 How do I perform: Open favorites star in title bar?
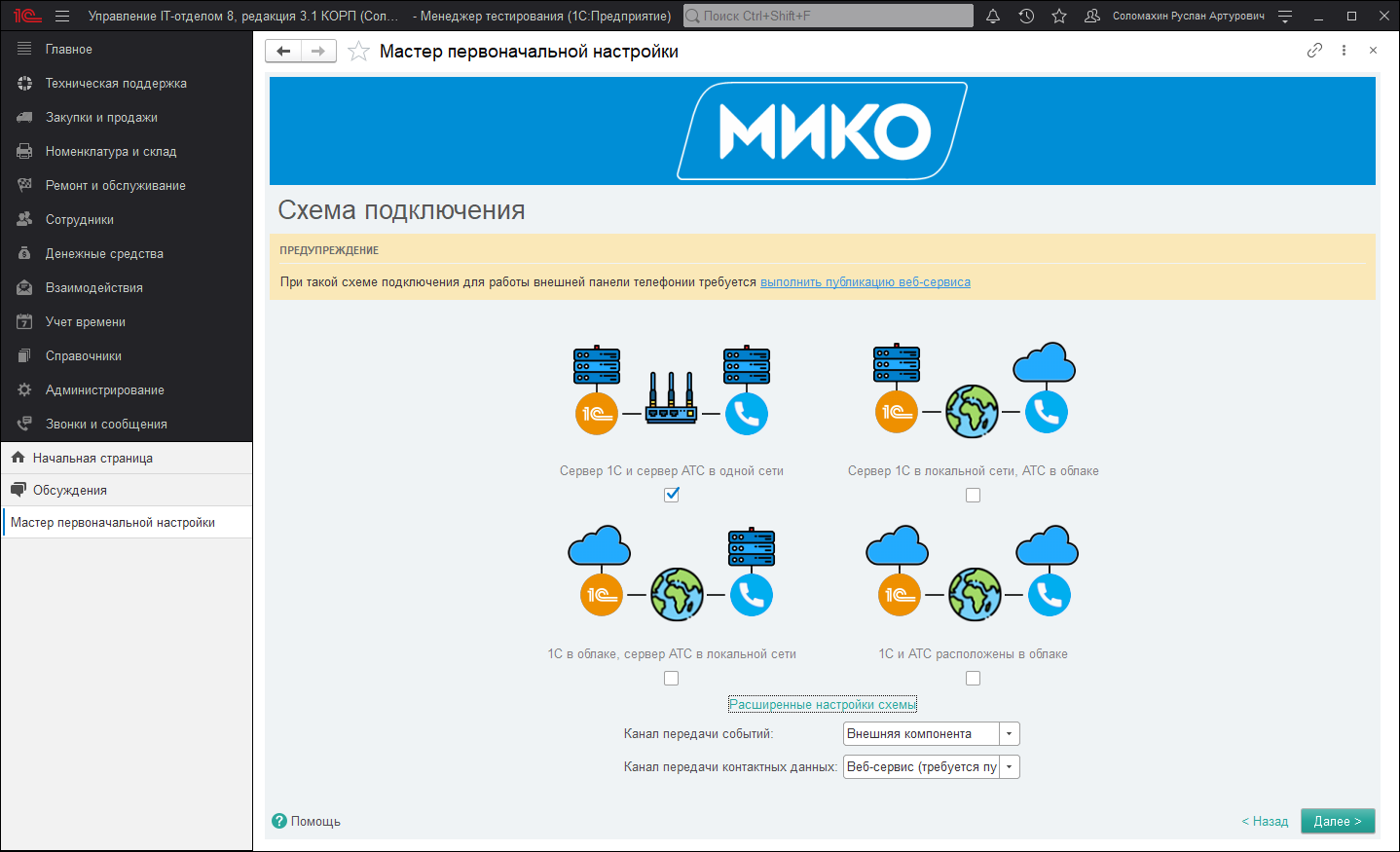(1059, 16)
